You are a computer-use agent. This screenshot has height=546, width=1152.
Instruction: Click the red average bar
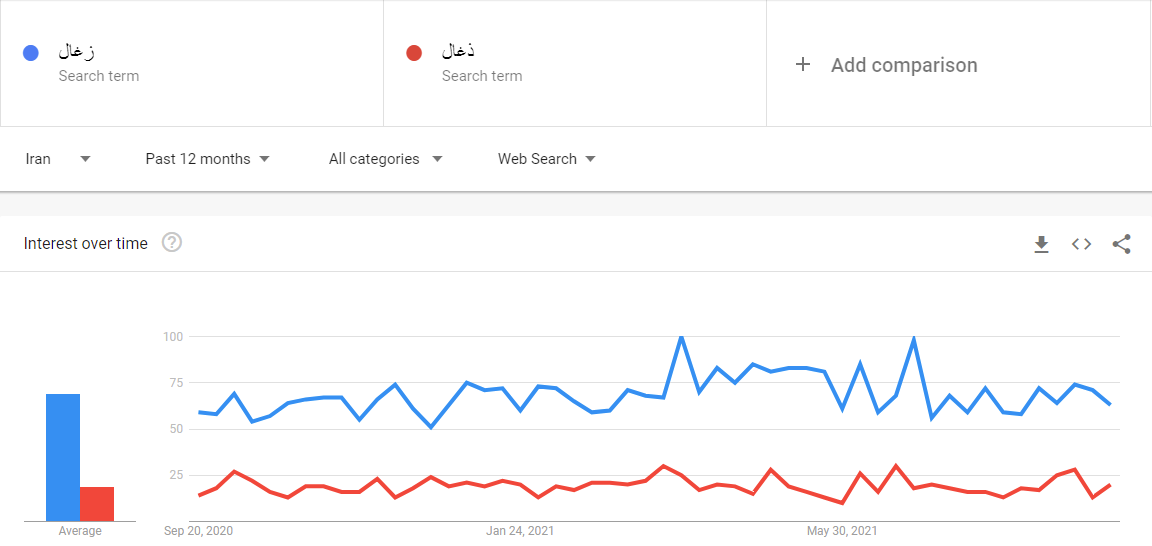click(97, 504)
